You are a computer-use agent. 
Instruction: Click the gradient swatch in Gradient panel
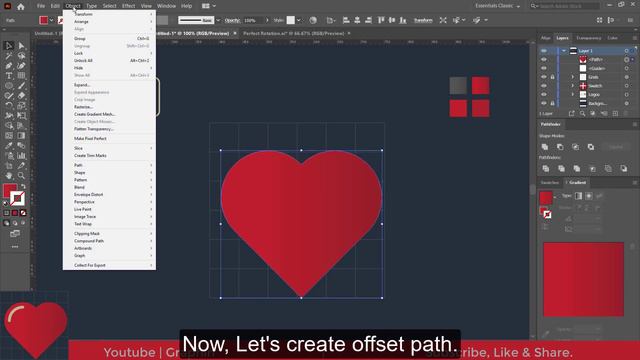[x=546, y=198]
